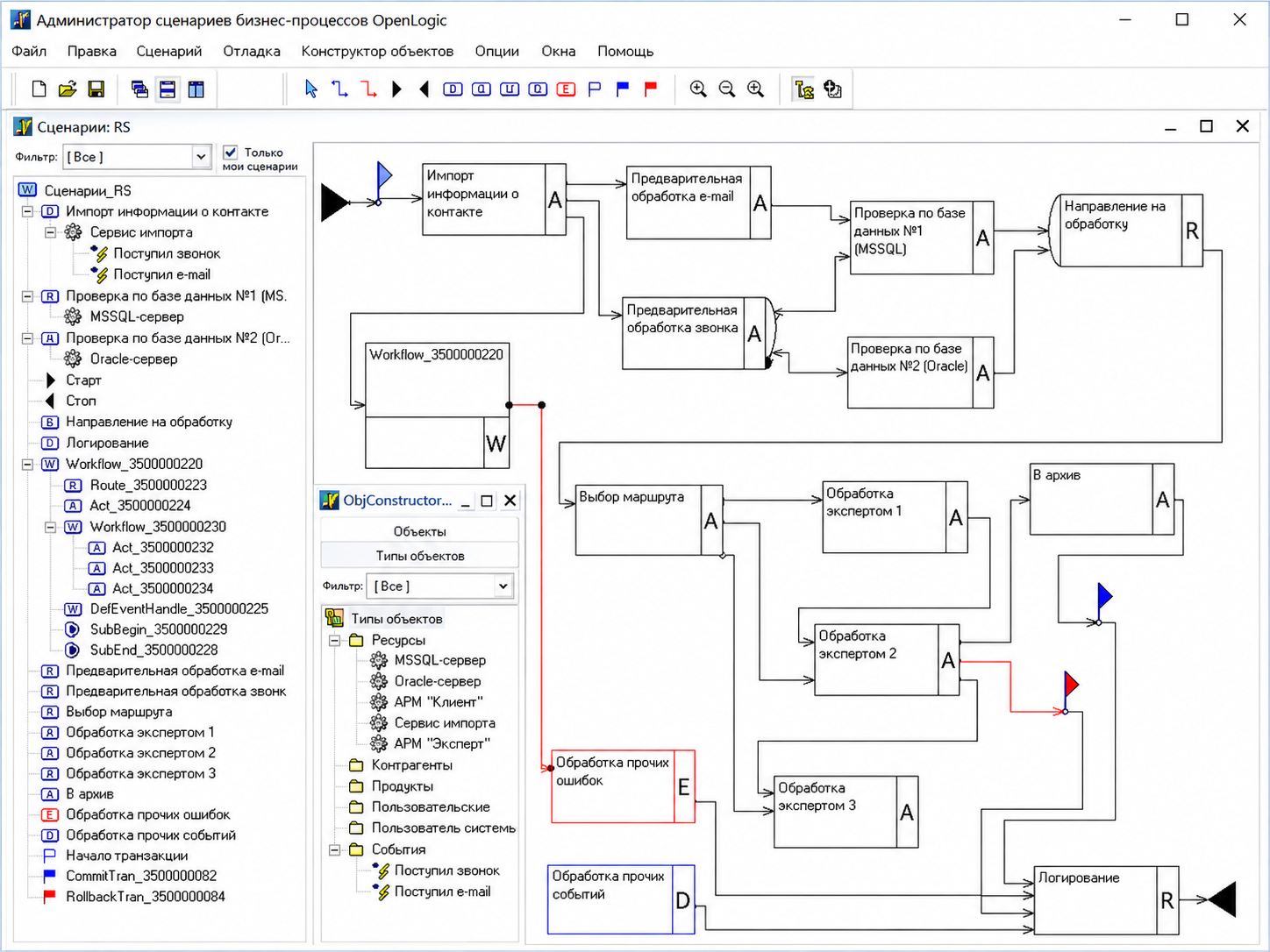This screenshot has width=1270, height=952.
Task: Open the 'Конструктор объектов' menu
Action: pyautogui.click(x=377, y=51)
